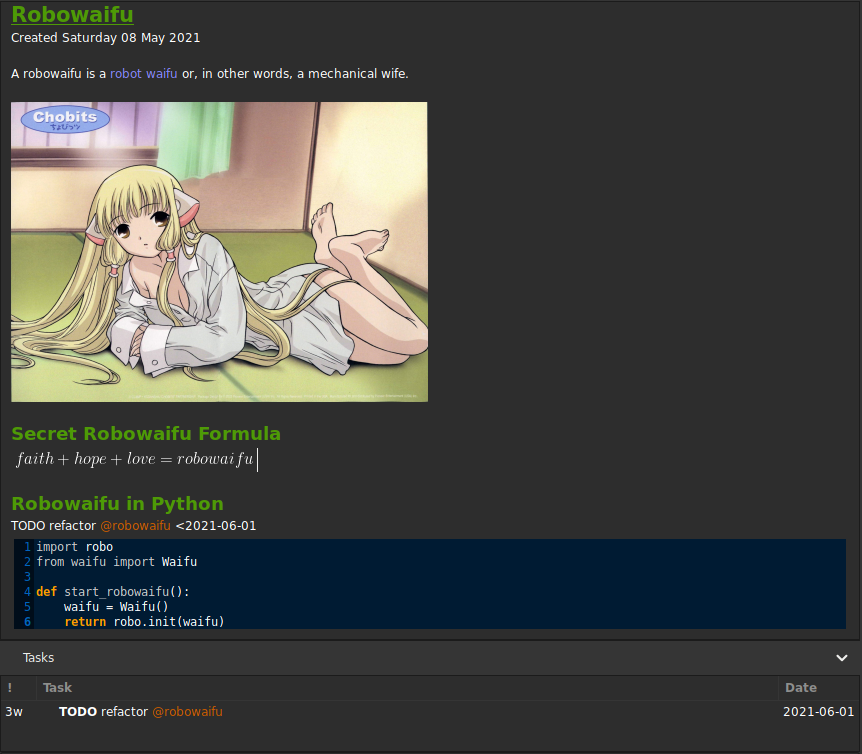Click the due date 2021-06-01 text in page
This screenshot has width=862, height=754.
(216, 526)
